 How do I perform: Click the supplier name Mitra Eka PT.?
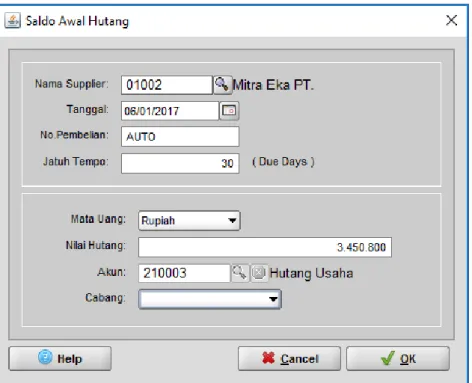point(273,85)
